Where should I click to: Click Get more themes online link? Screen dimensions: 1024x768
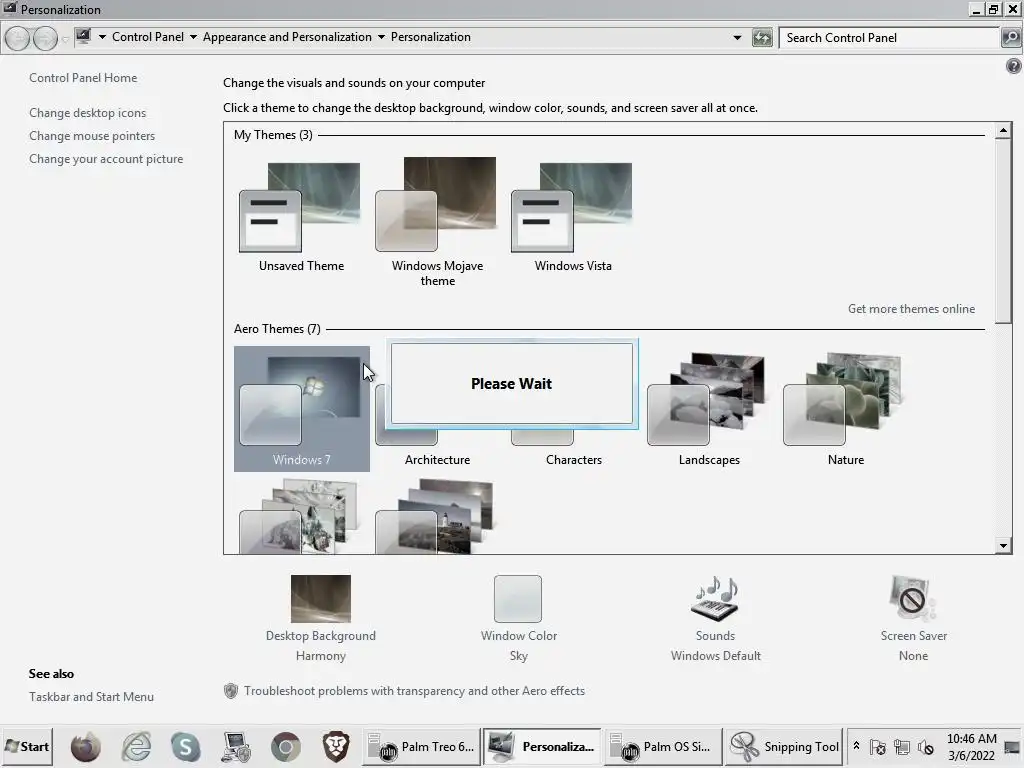911,309
